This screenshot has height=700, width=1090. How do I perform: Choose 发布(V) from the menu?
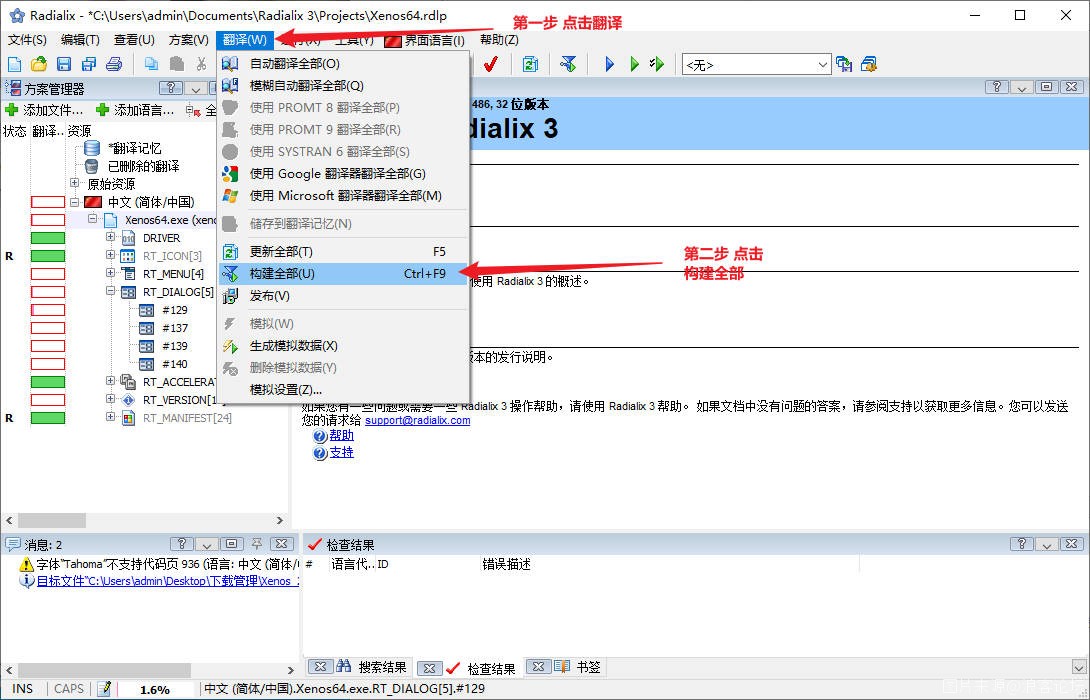[x=343, y=296]
